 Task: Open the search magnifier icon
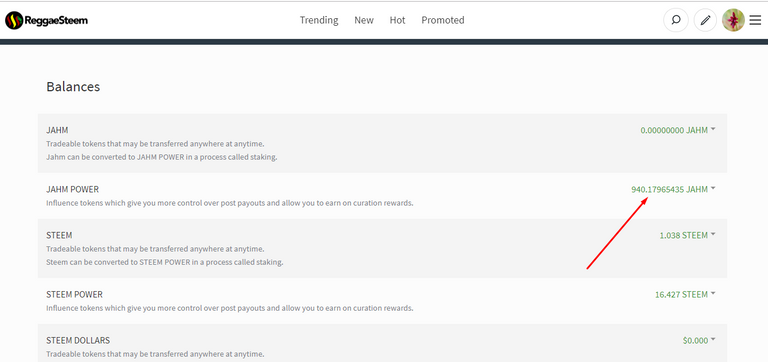675,21
